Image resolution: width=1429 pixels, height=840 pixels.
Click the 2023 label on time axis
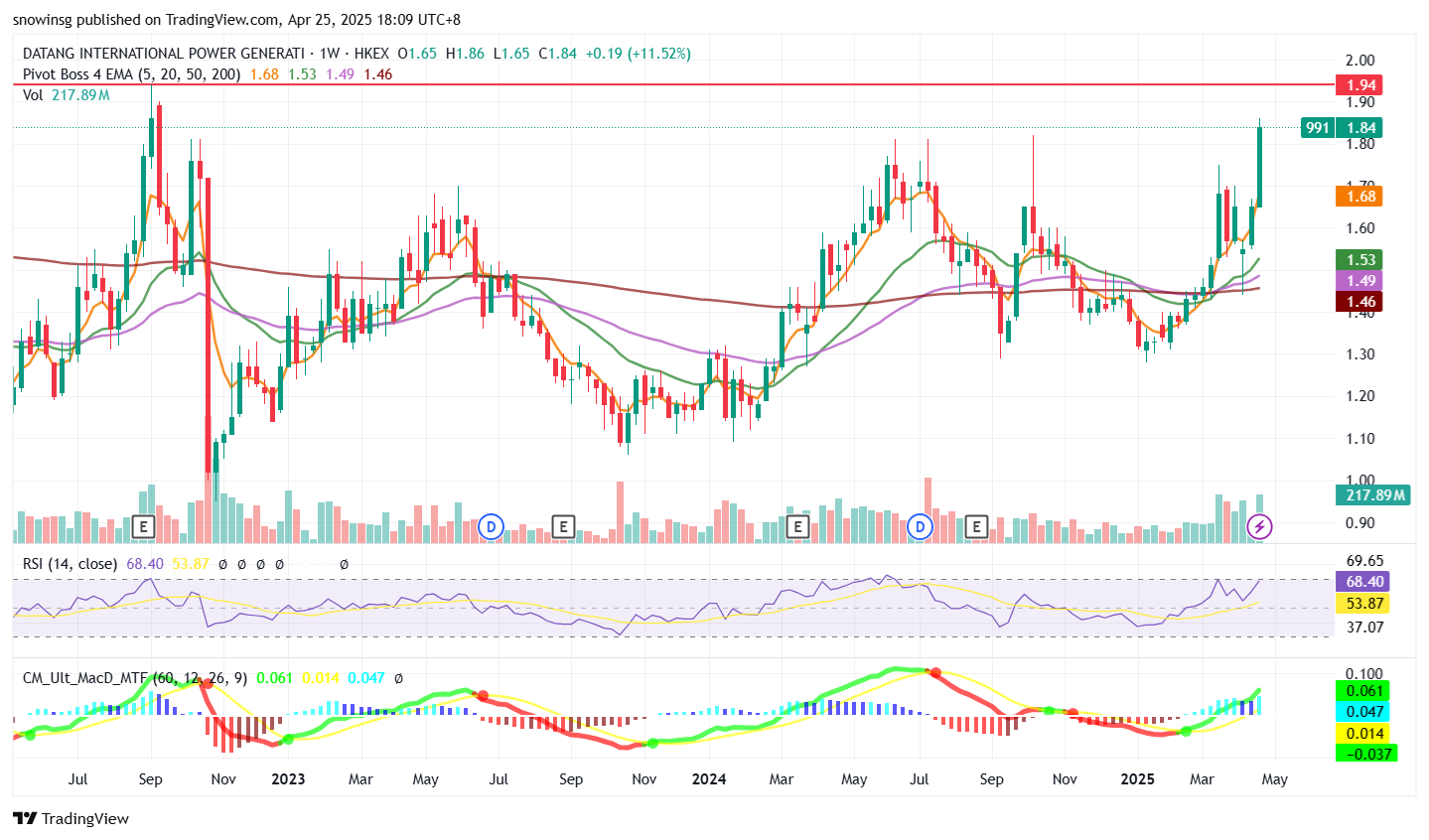point(288,779)
